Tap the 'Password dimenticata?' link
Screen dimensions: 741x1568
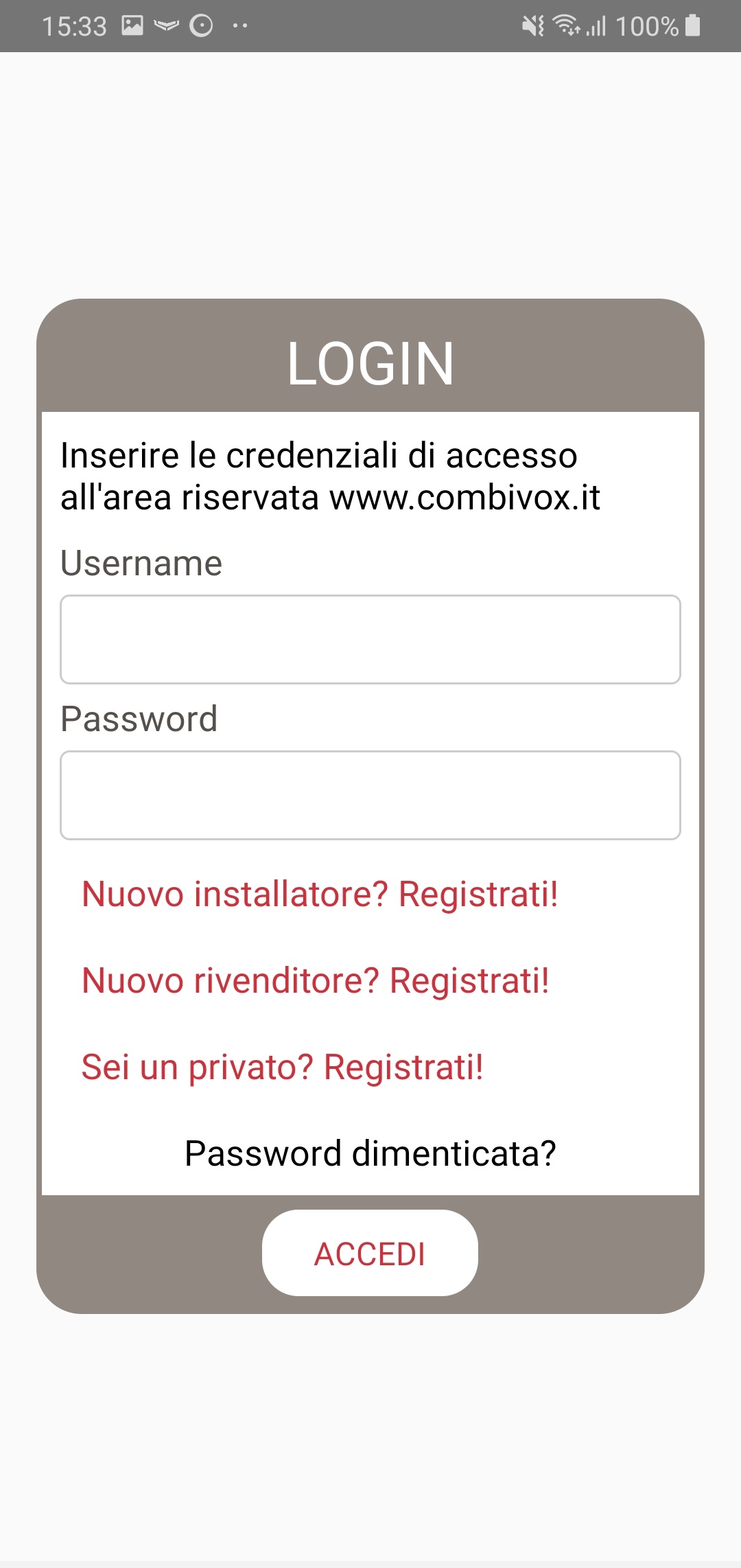370,1153
